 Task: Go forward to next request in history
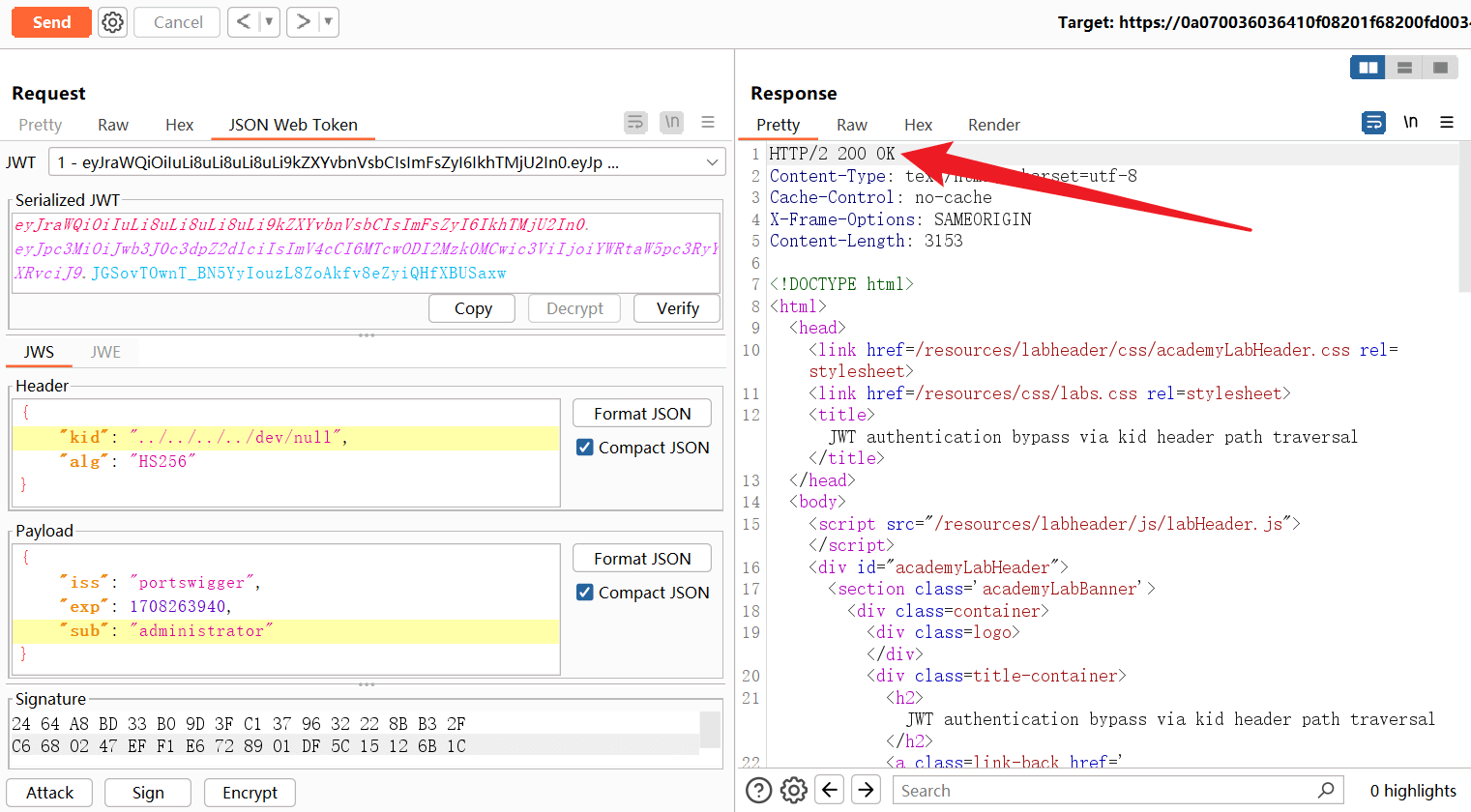[x=303, y=21]
